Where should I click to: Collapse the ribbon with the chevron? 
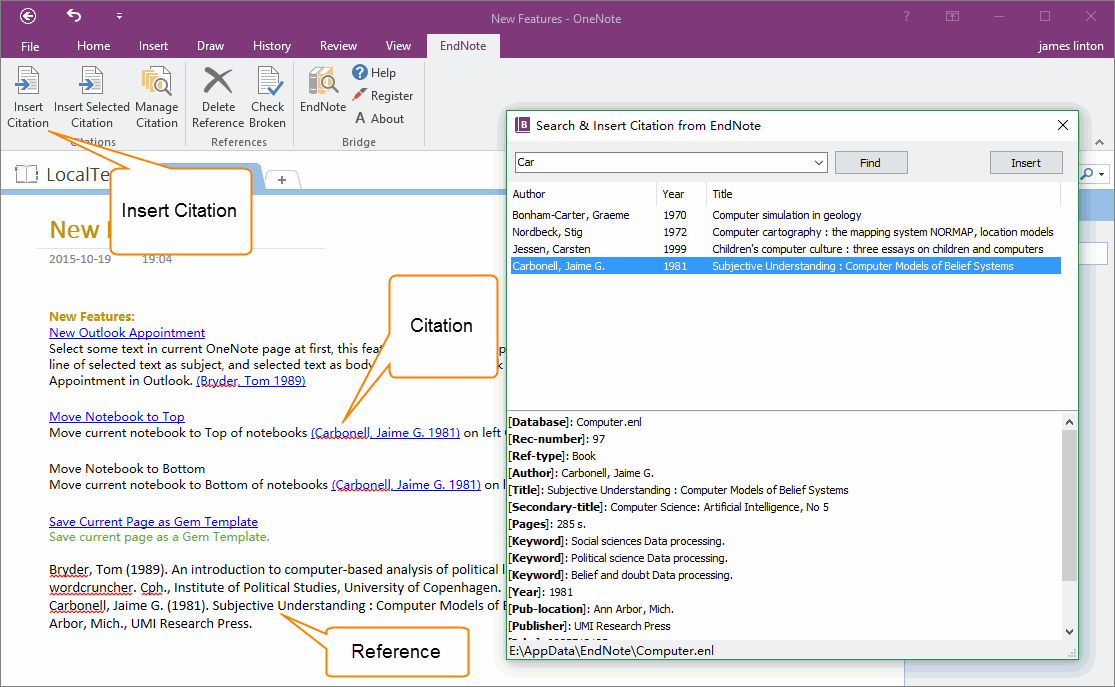(x=1099, y=142)
